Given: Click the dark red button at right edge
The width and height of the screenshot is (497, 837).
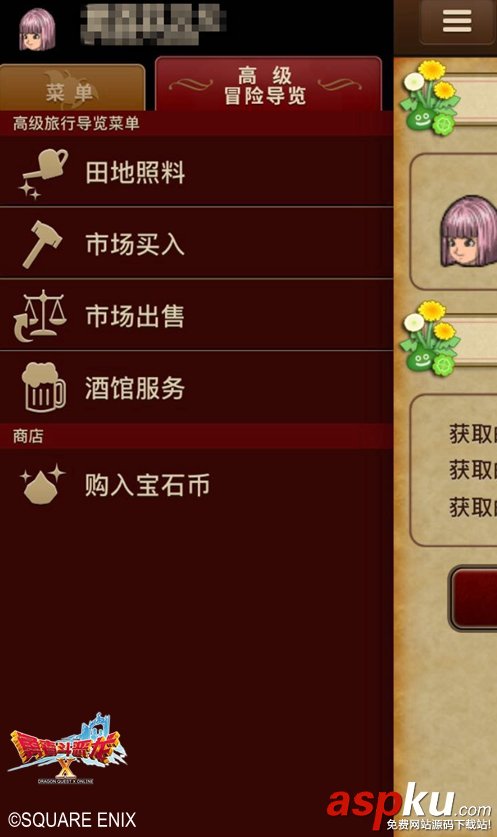Looking at the screenshot, I should [x=474, y=598].
